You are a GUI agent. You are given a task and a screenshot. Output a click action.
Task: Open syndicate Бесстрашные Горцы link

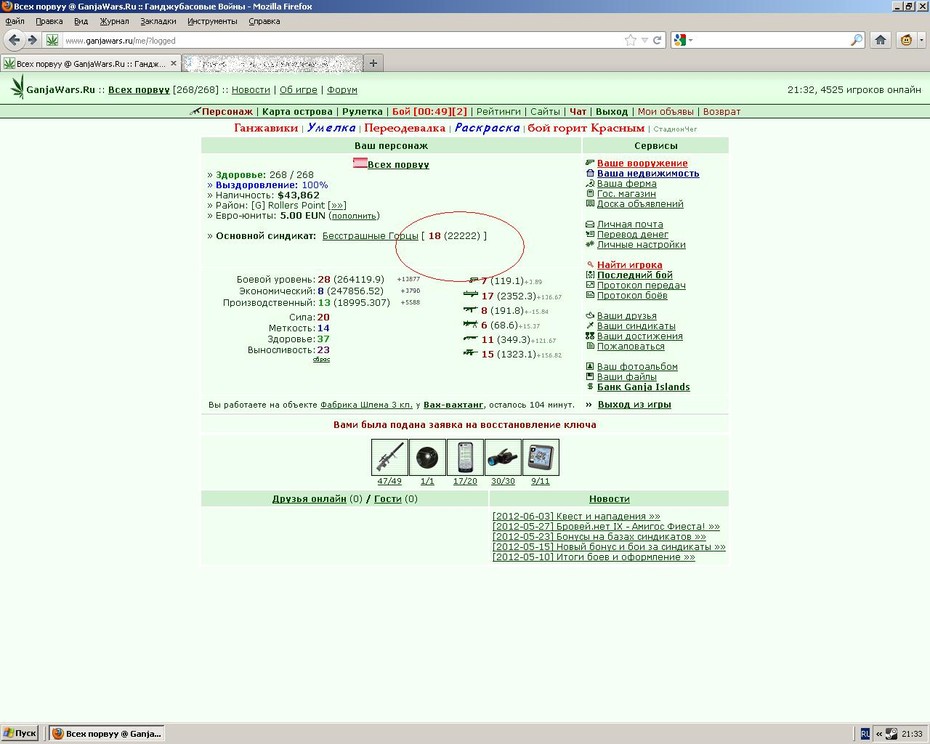(370, 236)
